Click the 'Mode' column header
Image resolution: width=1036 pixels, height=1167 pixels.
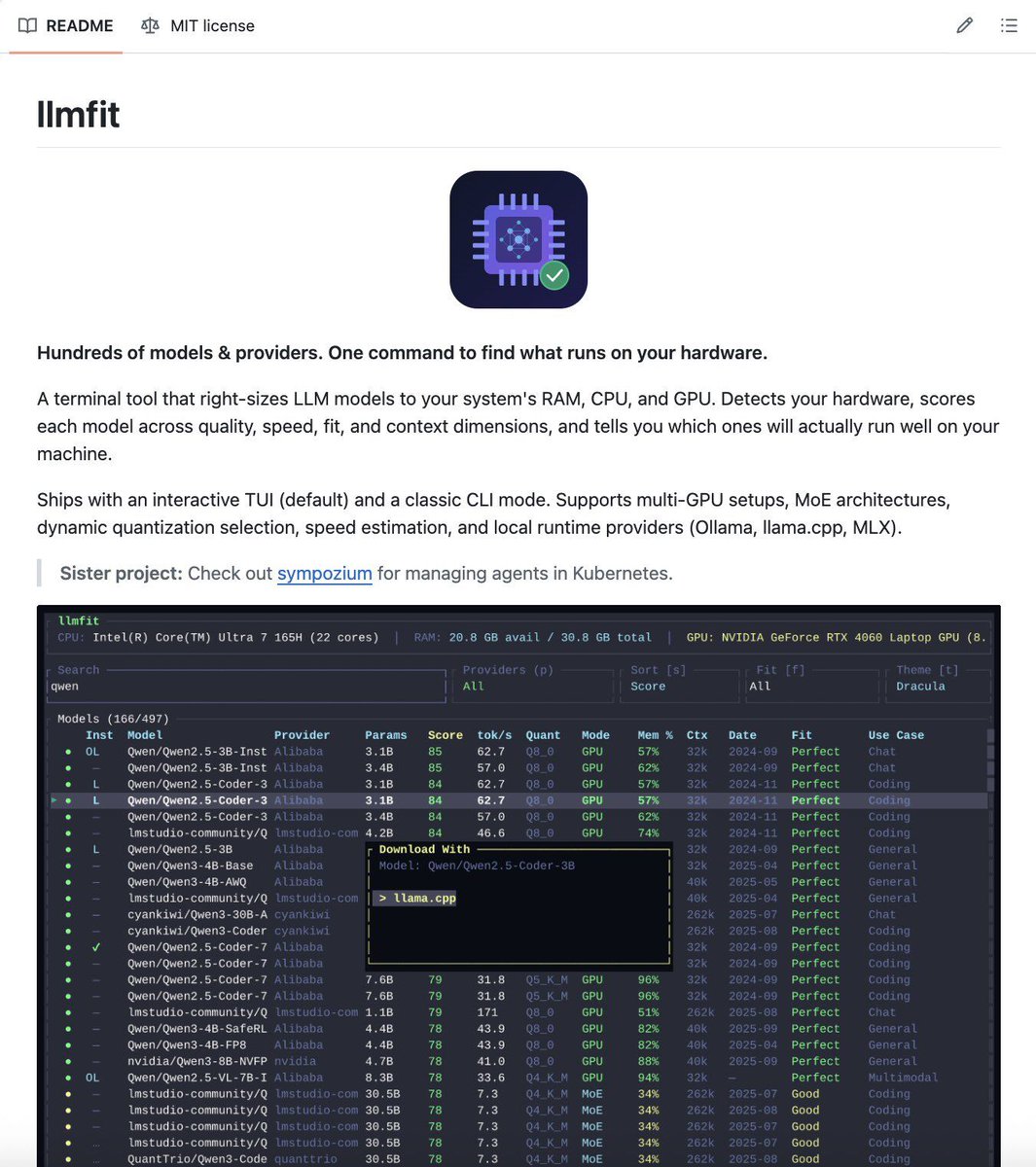[x=595, y=735]
